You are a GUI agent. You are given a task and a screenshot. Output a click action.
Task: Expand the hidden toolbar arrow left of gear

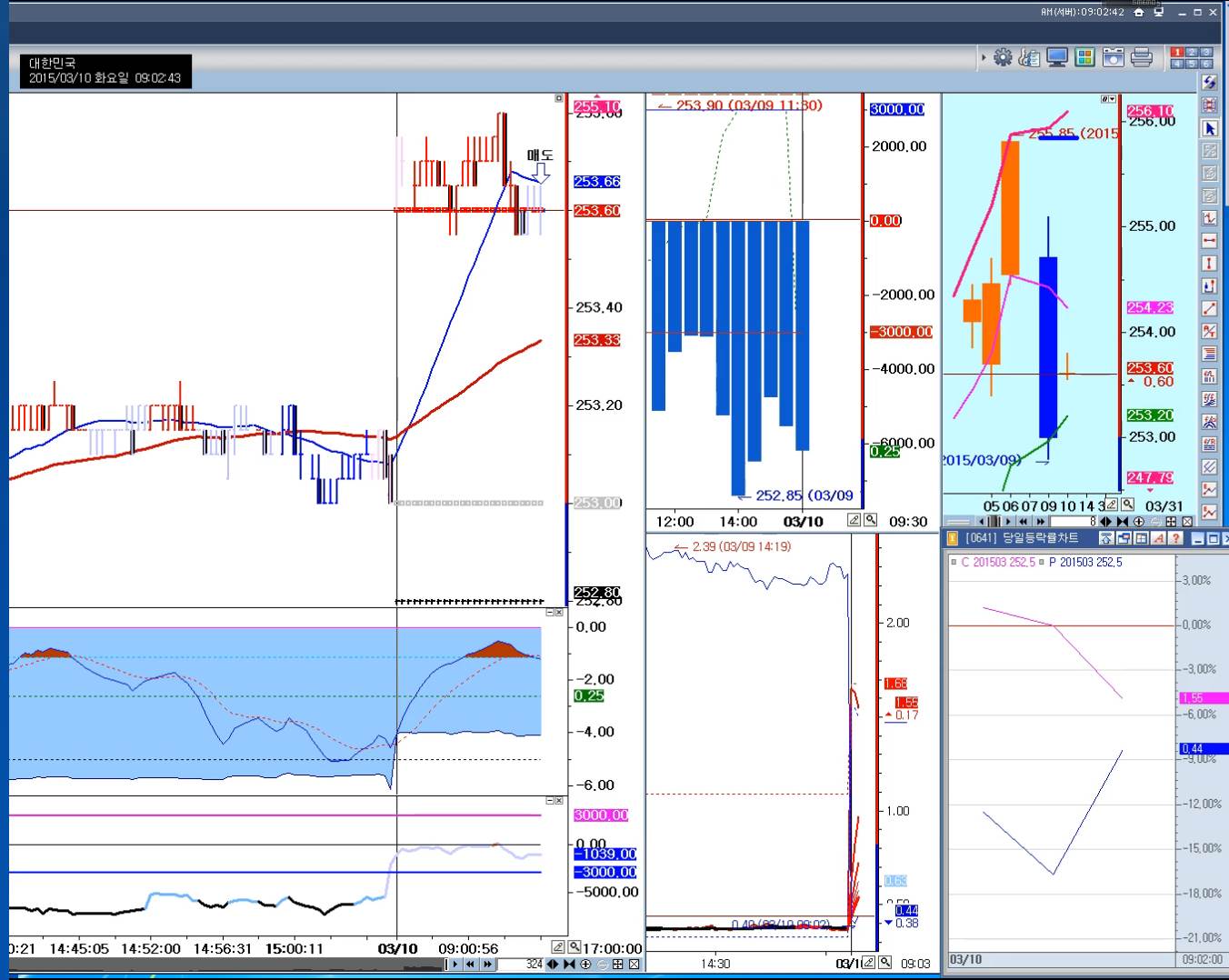tap(984, 57)
